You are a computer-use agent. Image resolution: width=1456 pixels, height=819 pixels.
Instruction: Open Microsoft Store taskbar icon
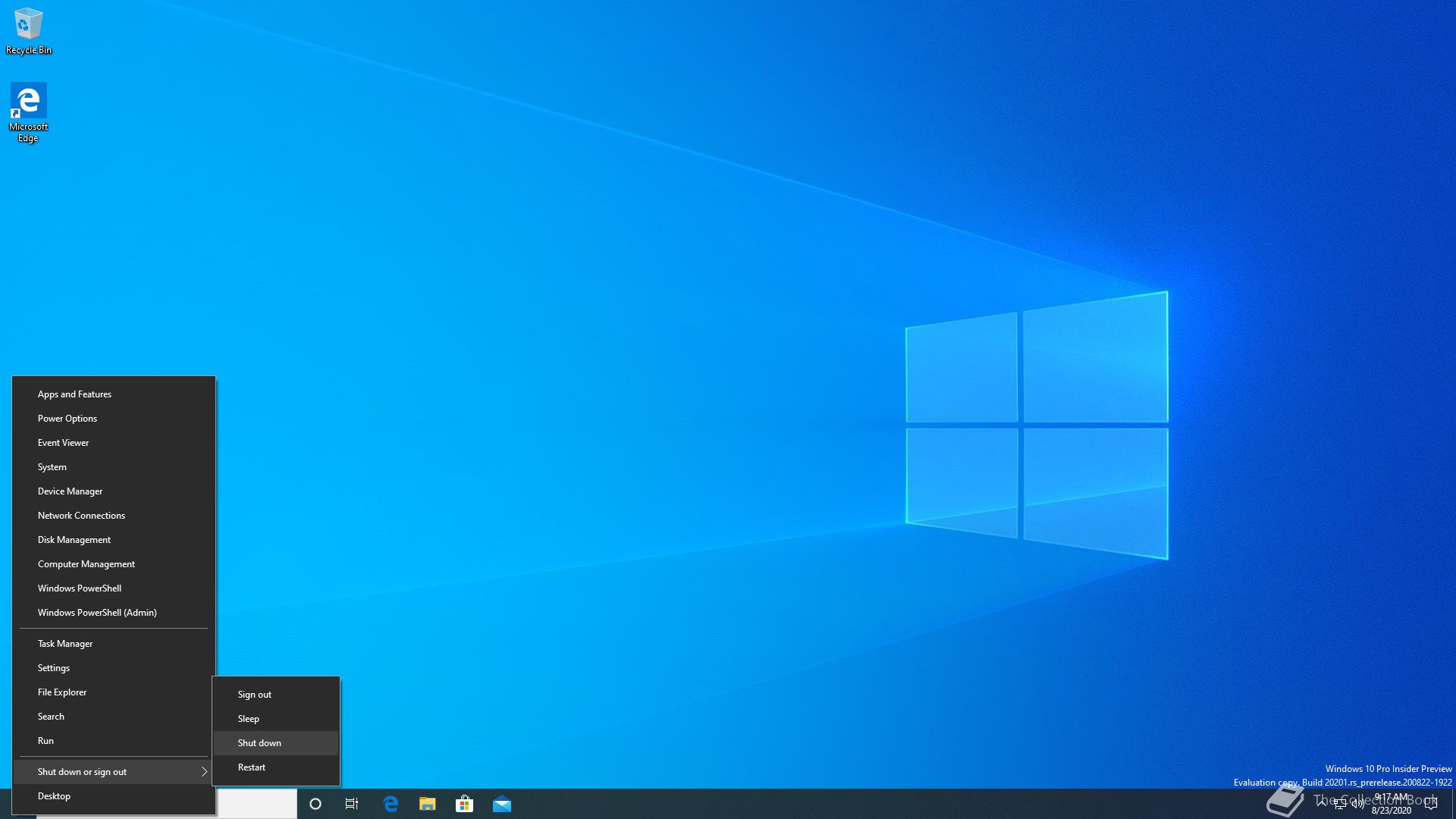pos(465,804)
